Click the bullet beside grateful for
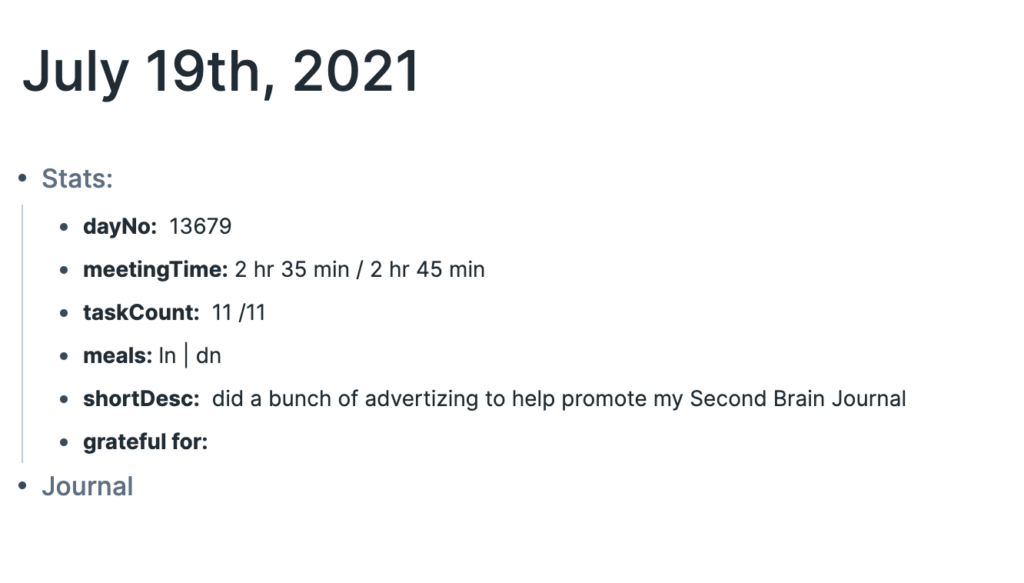The height and width of the screenshot is (583, 1024). 64,442
